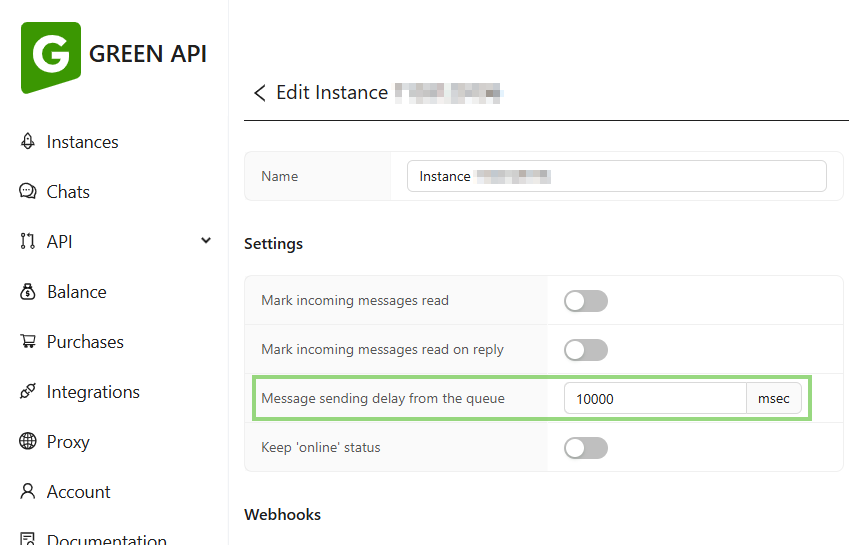This screenshot has width=849, height=545.
Task: Enable Mark incoming messages read toggle
Action: 585,301
